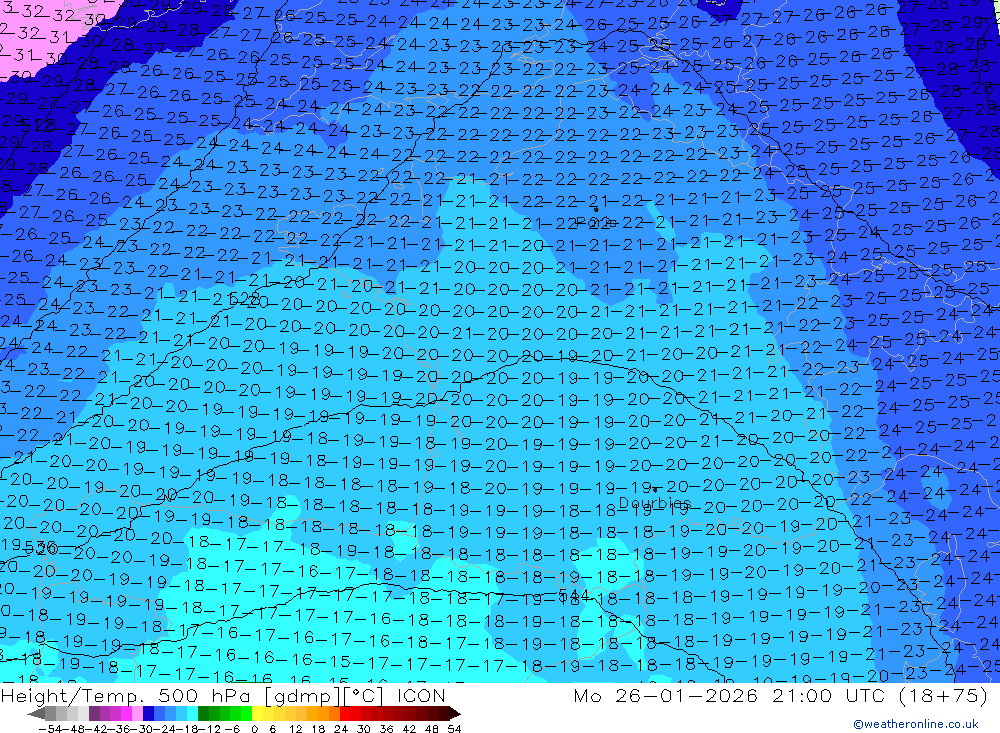
Task: Select the dark green swatch in the legend
Action: (x=203, y=713)
